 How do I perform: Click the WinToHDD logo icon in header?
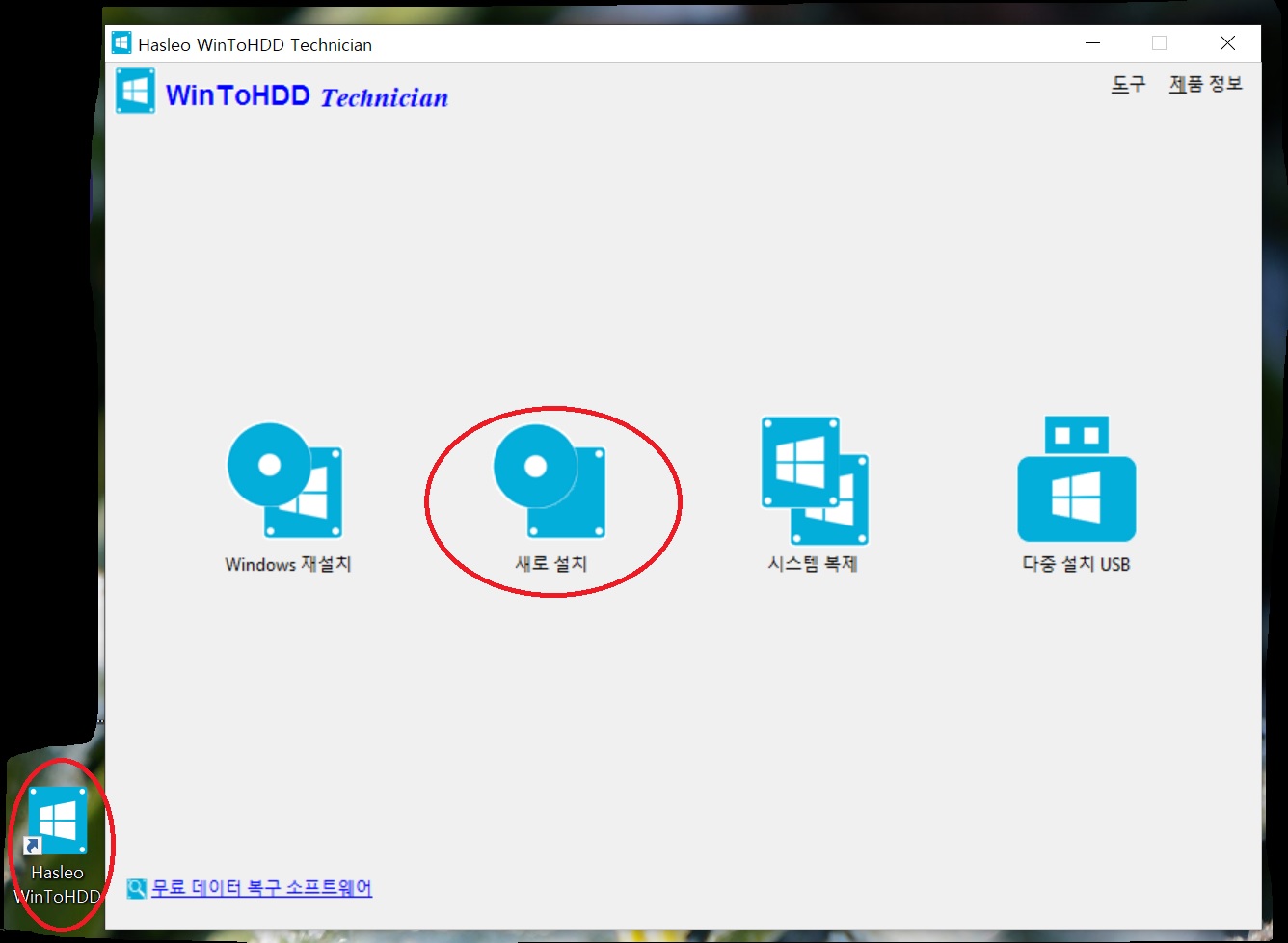pyautogui.click(x=135, y=91)
